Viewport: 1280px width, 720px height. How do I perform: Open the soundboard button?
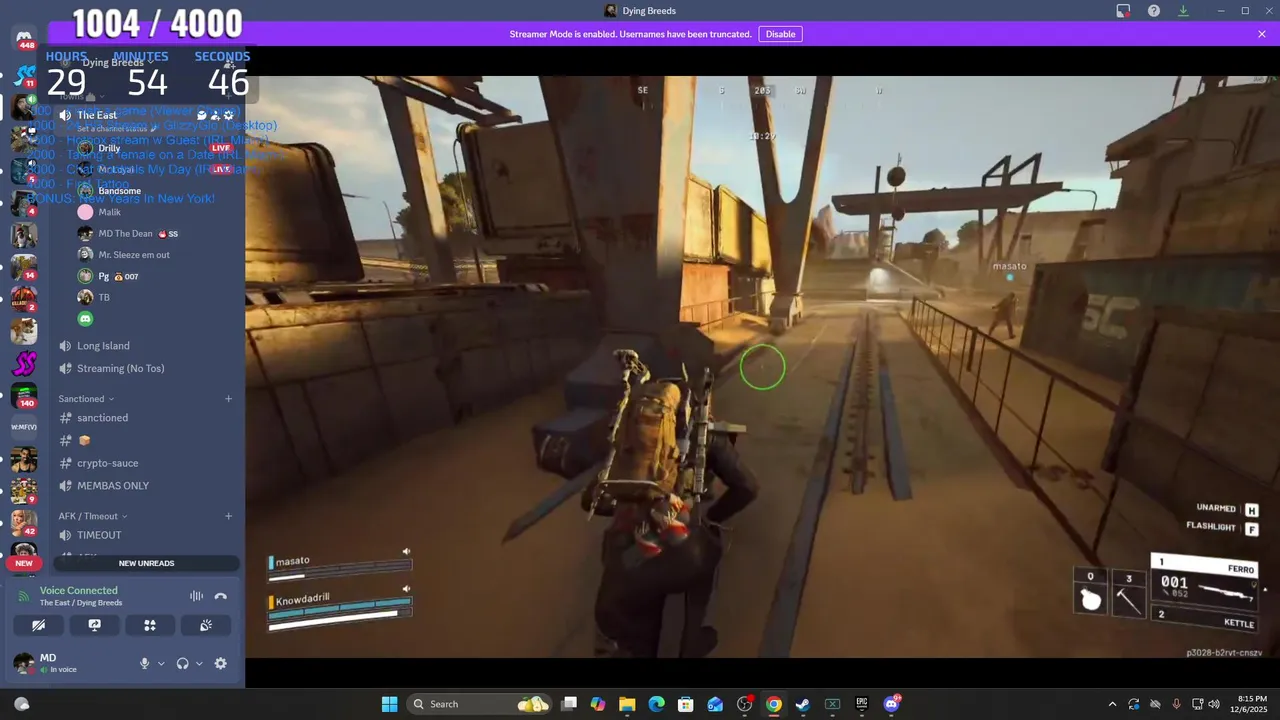click(206, 625)
